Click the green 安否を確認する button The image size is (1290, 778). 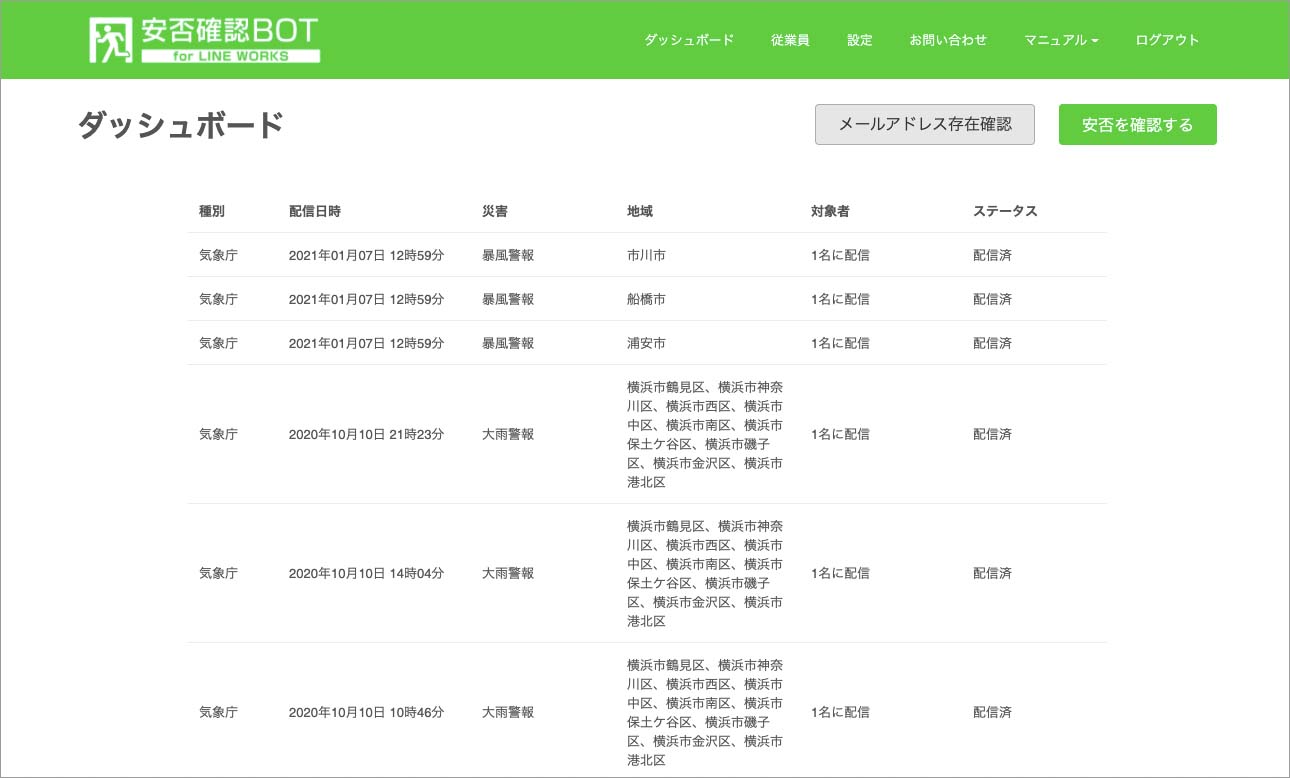(x=1137, y=125)
